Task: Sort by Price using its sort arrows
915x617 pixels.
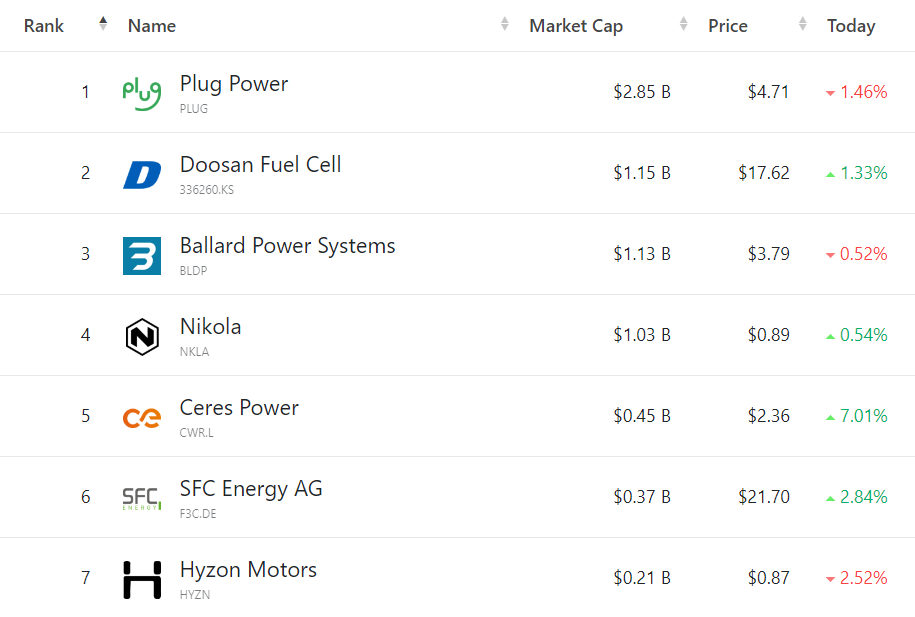Action: [803, 24]
